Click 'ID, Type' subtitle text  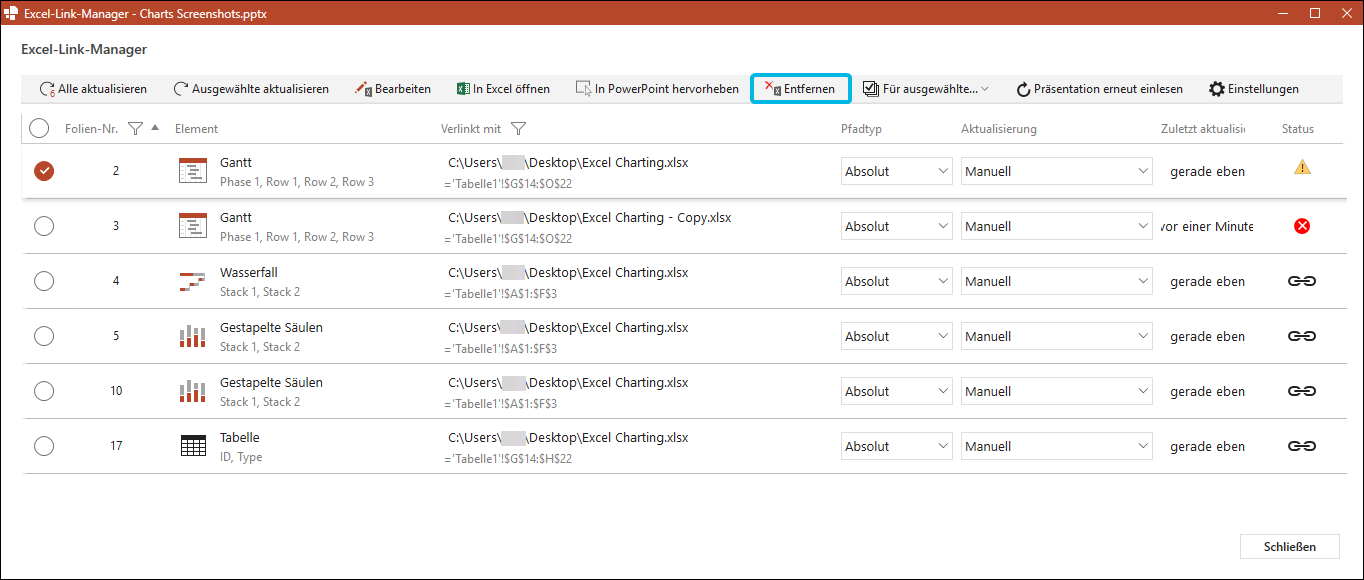coord(241,457)
